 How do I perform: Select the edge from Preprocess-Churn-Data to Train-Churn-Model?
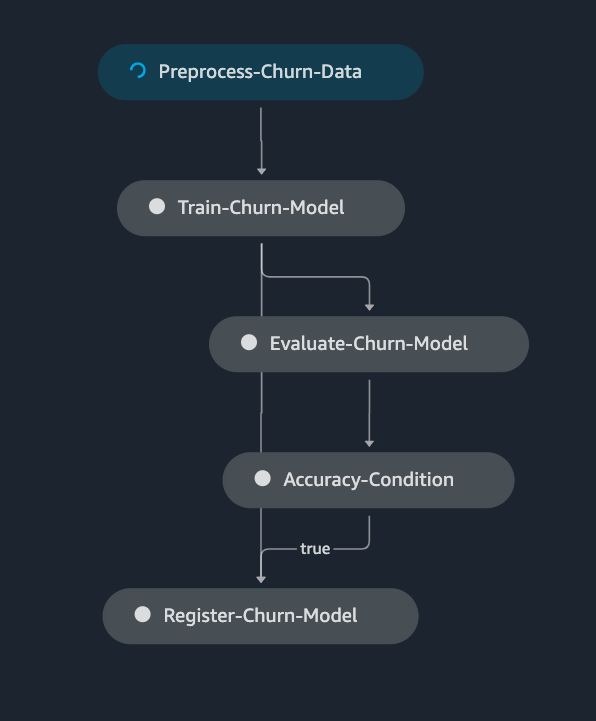[261, 138]
